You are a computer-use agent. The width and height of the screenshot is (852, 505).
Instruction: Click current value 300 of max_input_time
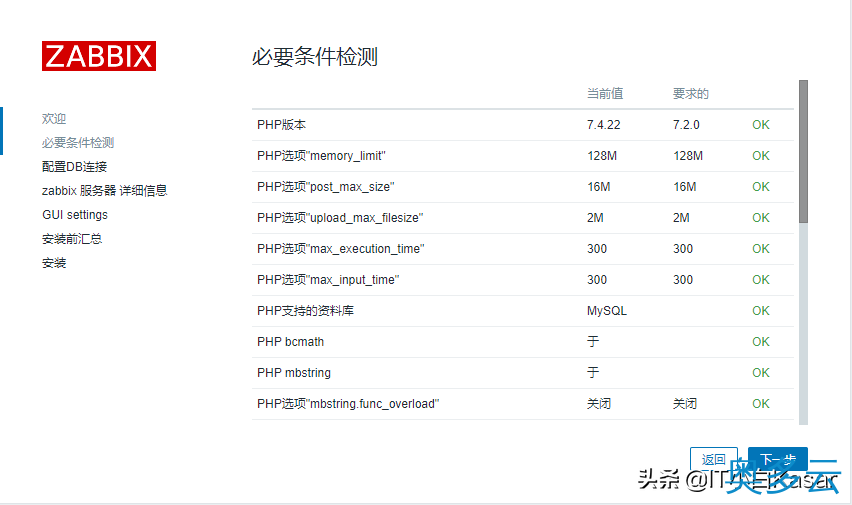(x=597, y=279)
